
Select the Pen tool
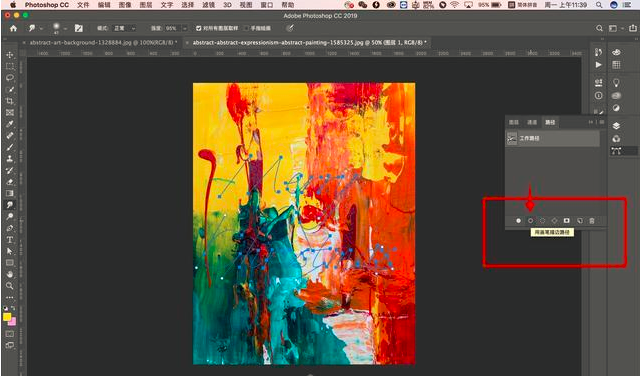pyautogui.click(x=10, y=228)
